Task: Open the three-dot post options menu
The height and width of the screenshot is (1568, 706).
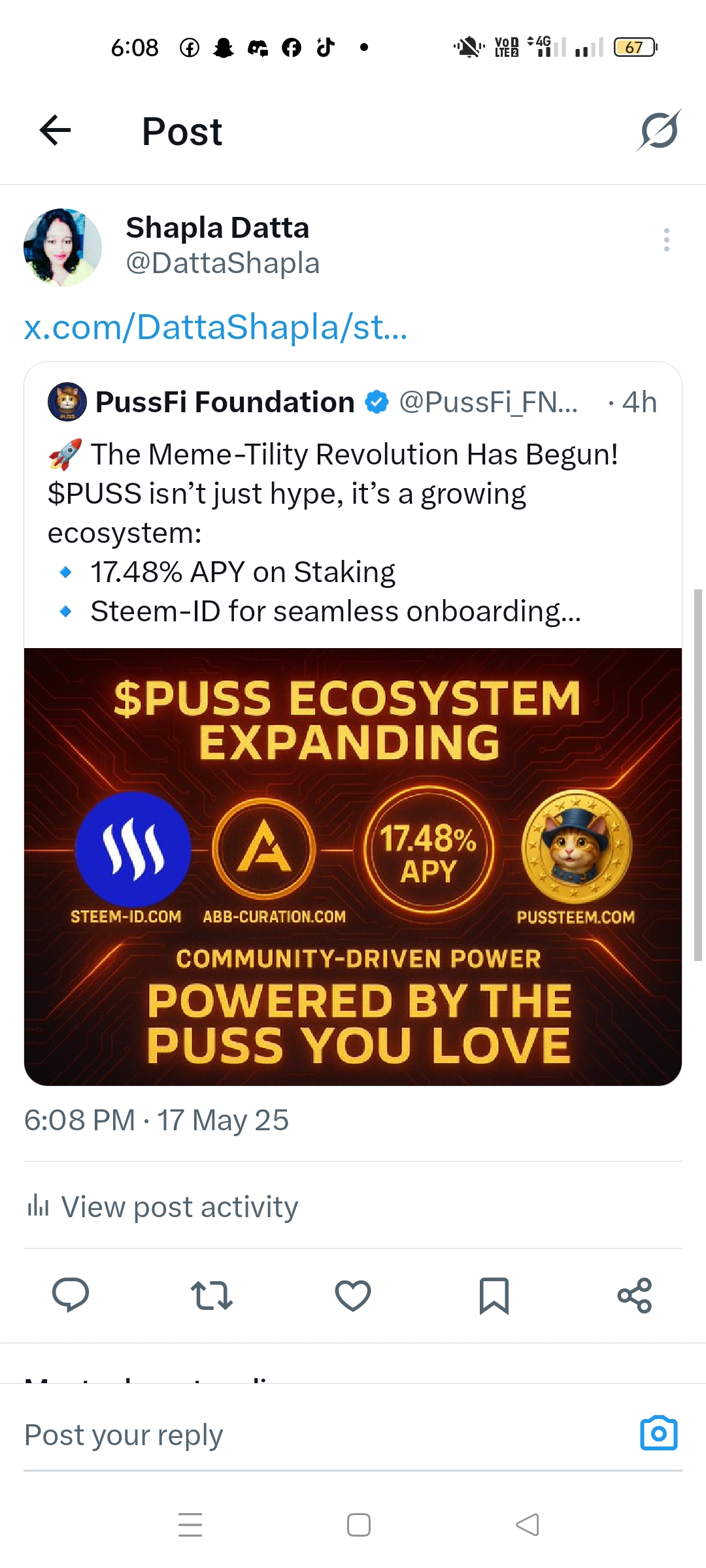Action: pos(666,240)
